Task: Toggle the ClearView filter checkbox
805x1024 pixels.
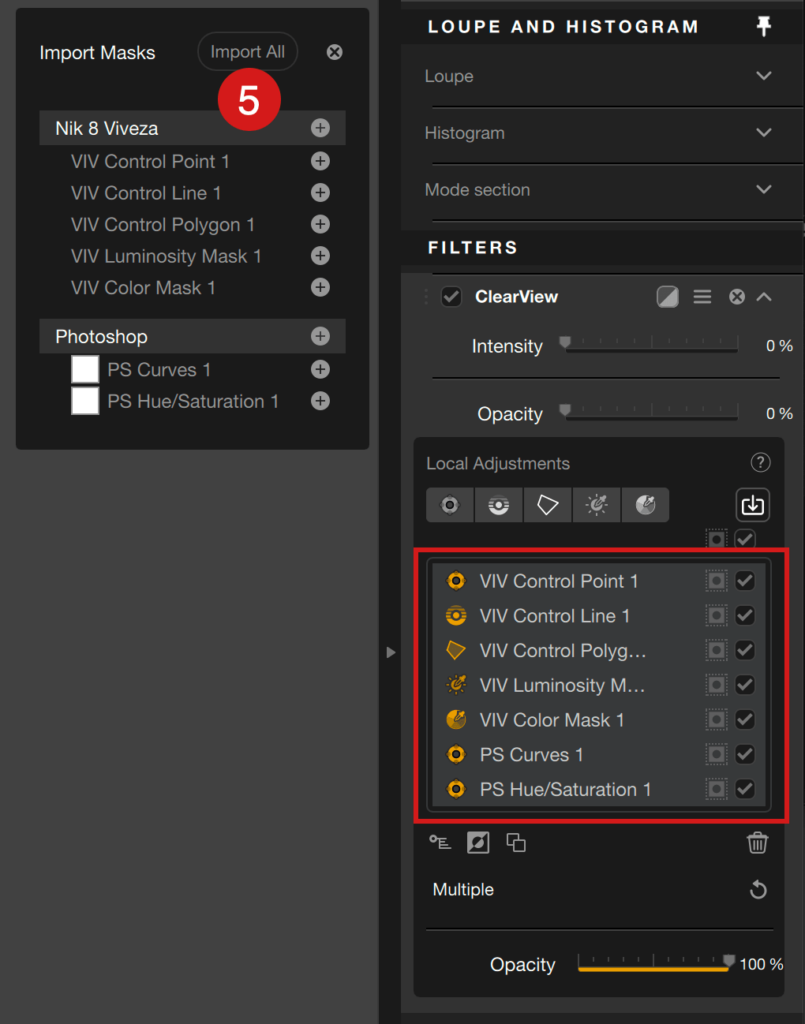Action: (x=451, y=296)
